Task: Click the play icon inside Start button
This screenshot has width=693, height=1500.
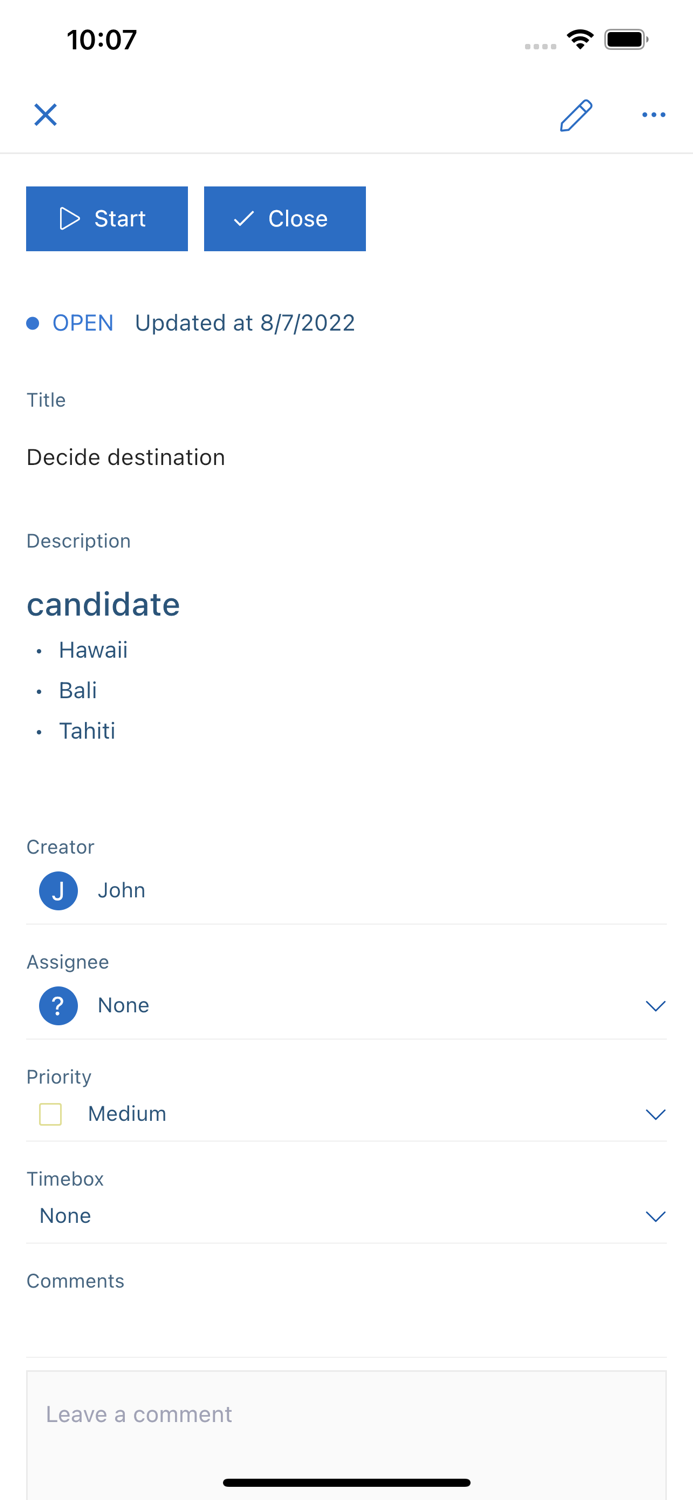Action: tap(69, 218)
